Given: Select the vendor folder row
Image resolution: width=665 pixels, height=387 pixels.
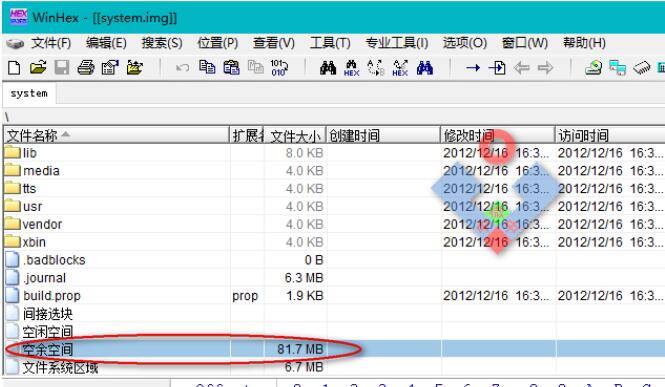Looking at the screenshot, I should click(334, 224).
